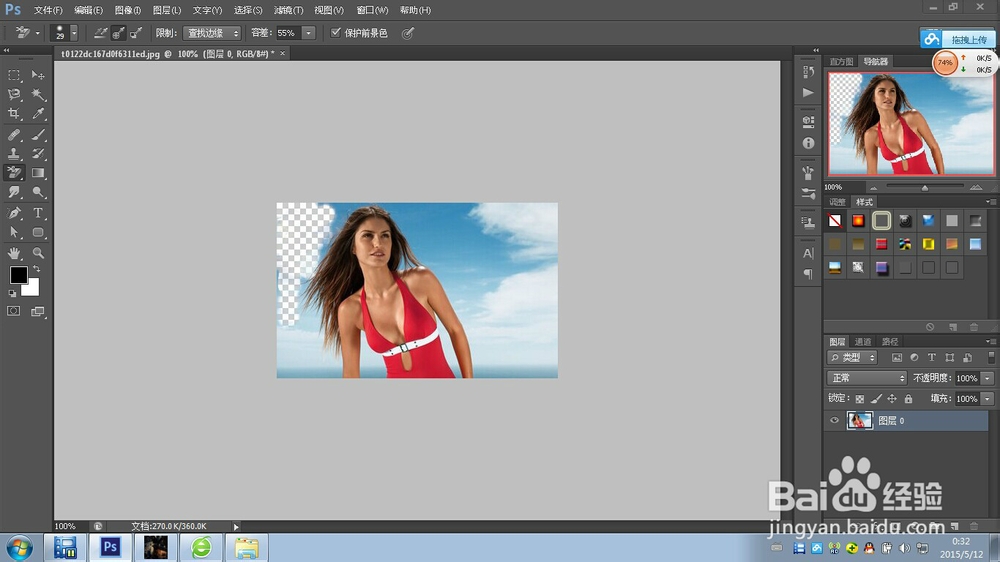This screenshot has width=1000, height=562.
Task: Open the Info panel icon
Action: 808,144
